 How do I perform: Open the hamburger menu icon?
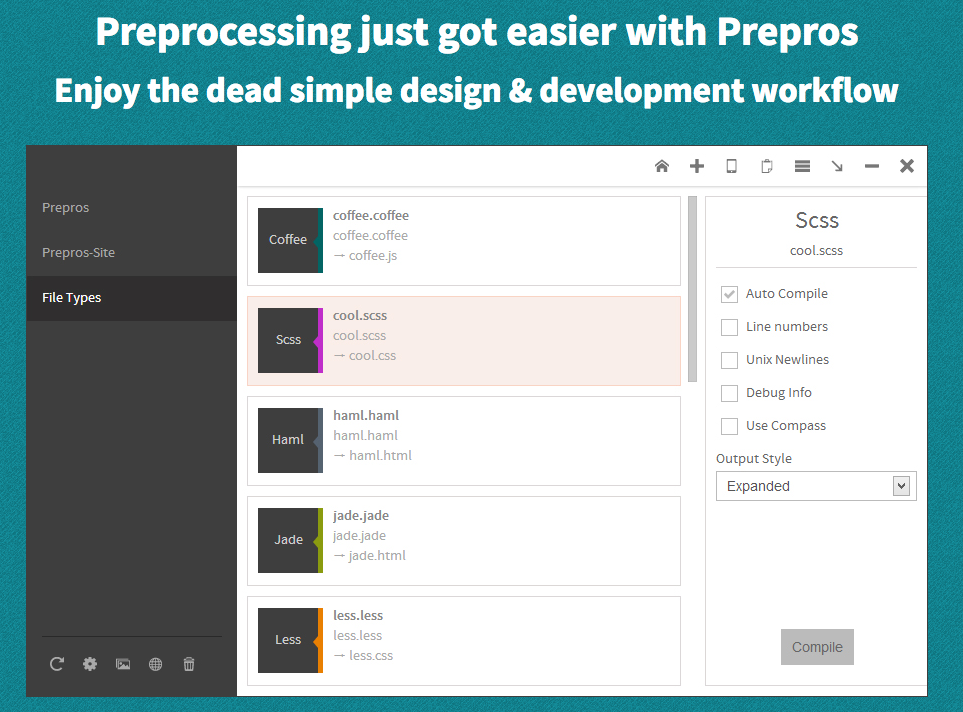(802, 166)
